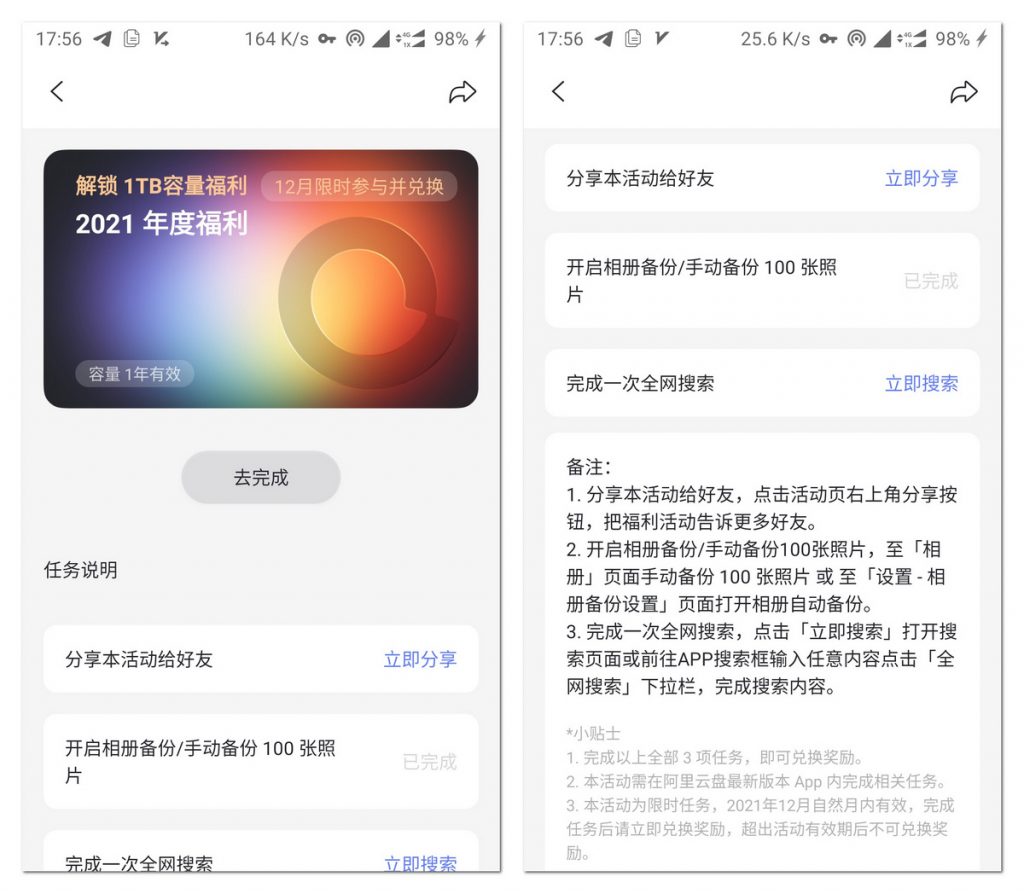Tap 立即分享 on the left screen

pyautogui.click(x=420, y=660)
